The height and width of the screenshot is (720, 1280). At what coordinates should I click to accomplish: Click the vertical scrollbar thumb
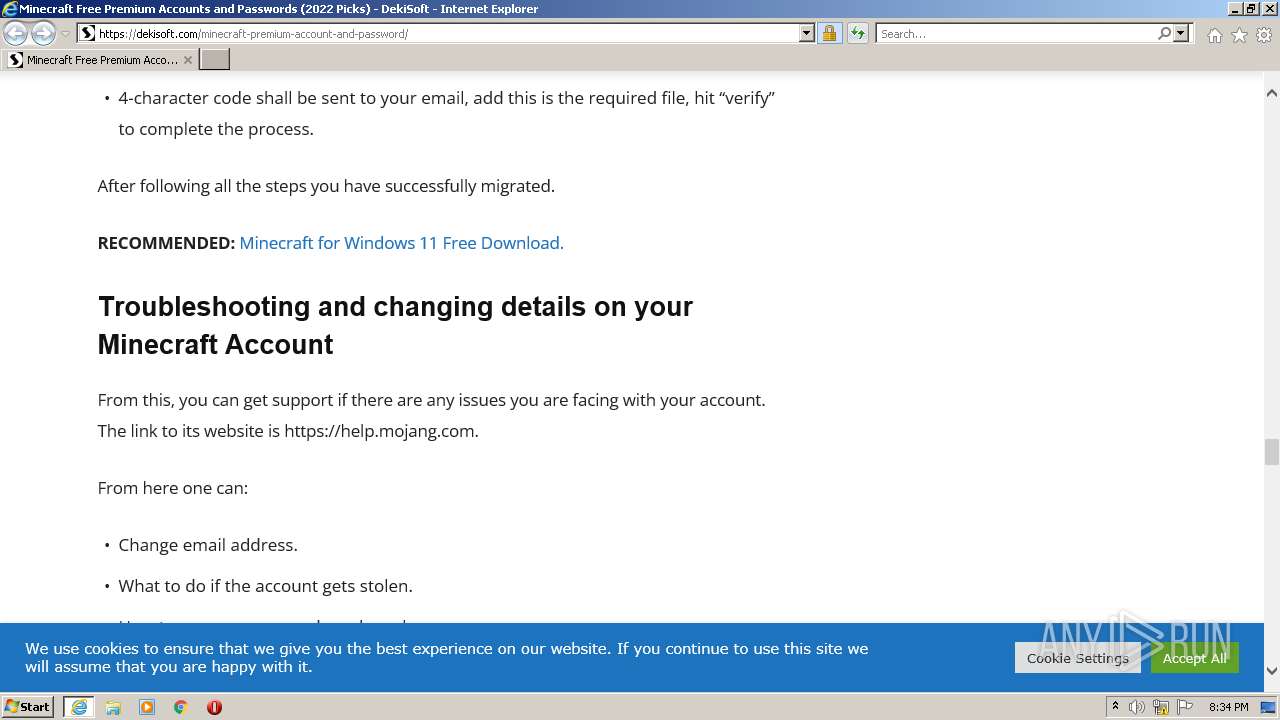tap(1271, 452)
